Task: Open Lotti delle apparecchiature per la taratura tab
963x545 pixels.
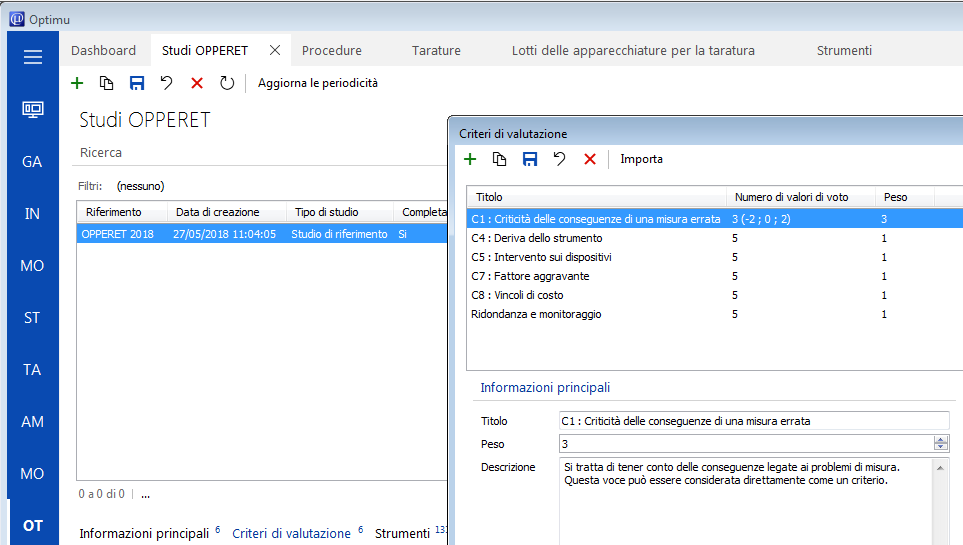Action: click(633, 50)
